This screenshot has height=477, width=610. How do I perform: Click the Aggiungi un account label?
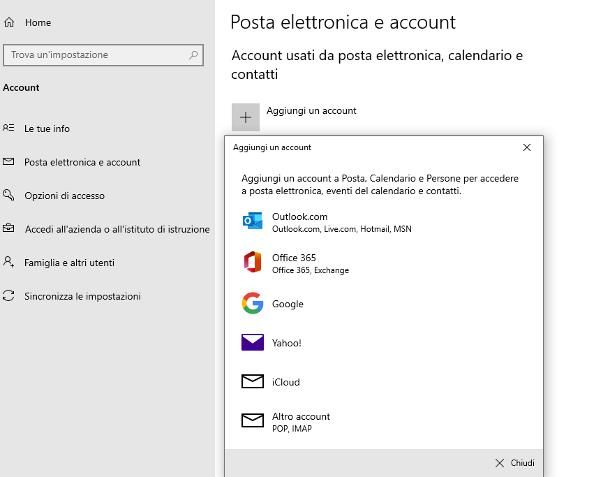coord(311,111)
